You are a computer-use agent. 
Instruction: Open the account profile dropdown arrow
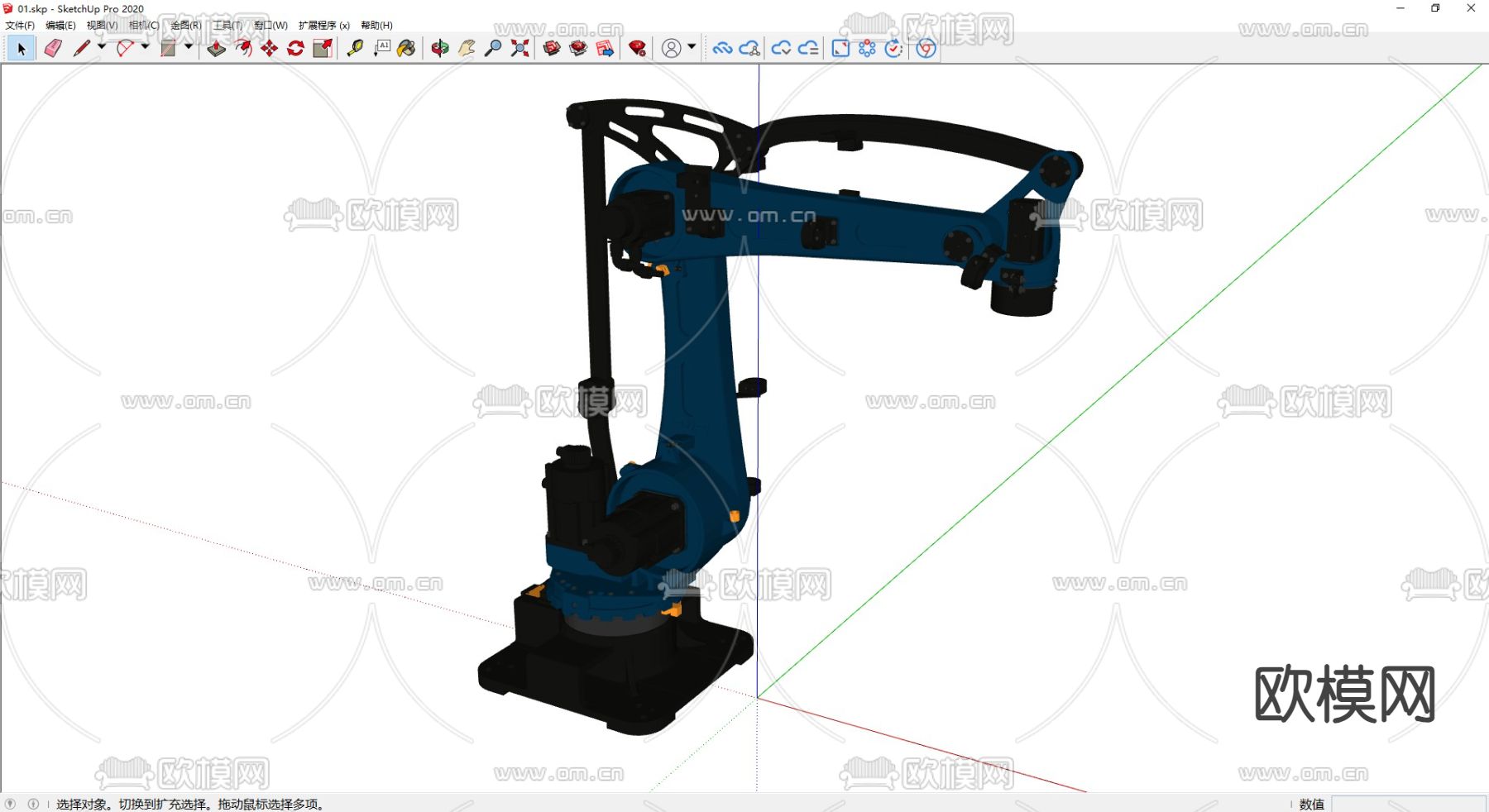(x=692, y=47)
